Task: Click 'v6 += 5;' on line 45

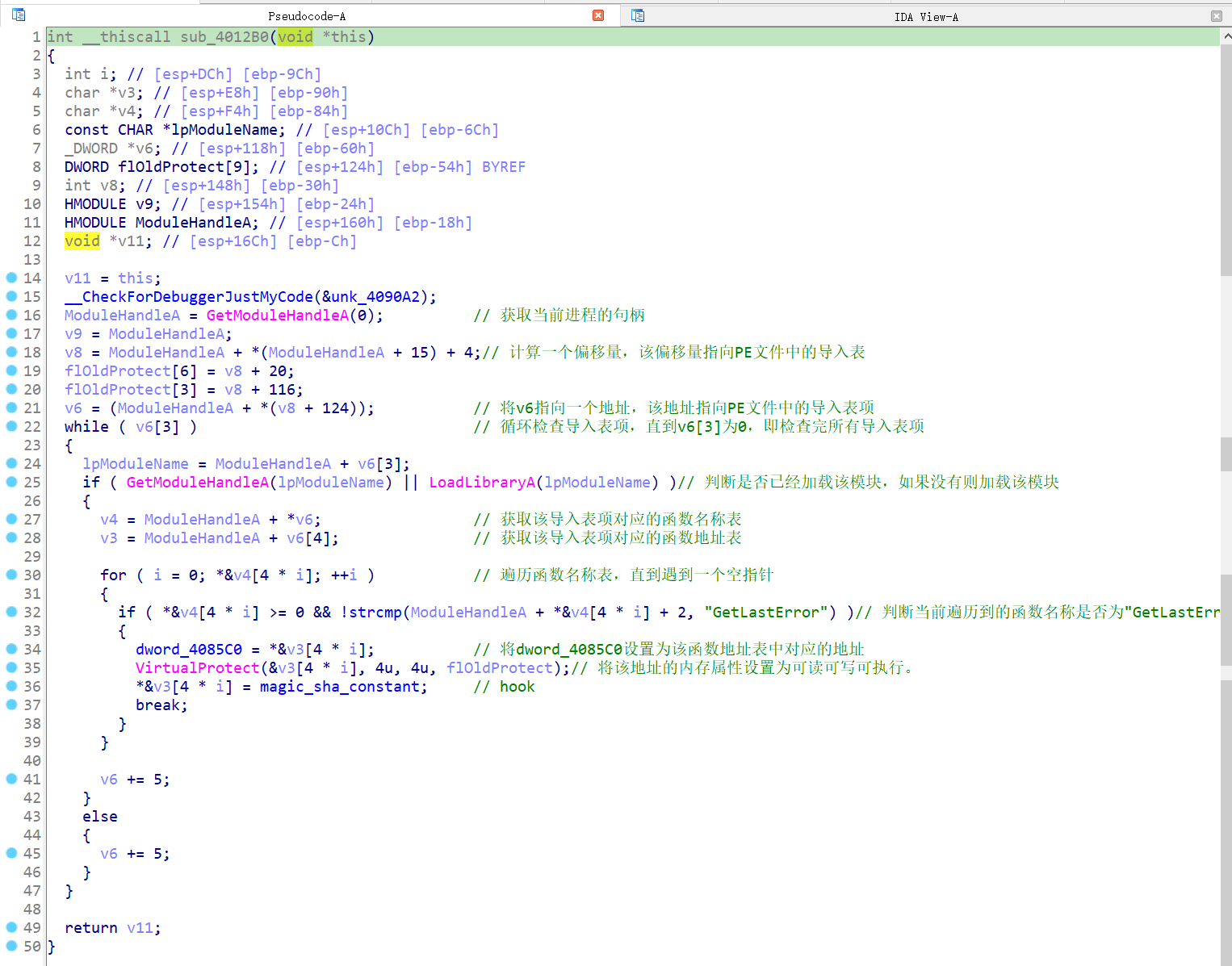Action: [136, 853]
